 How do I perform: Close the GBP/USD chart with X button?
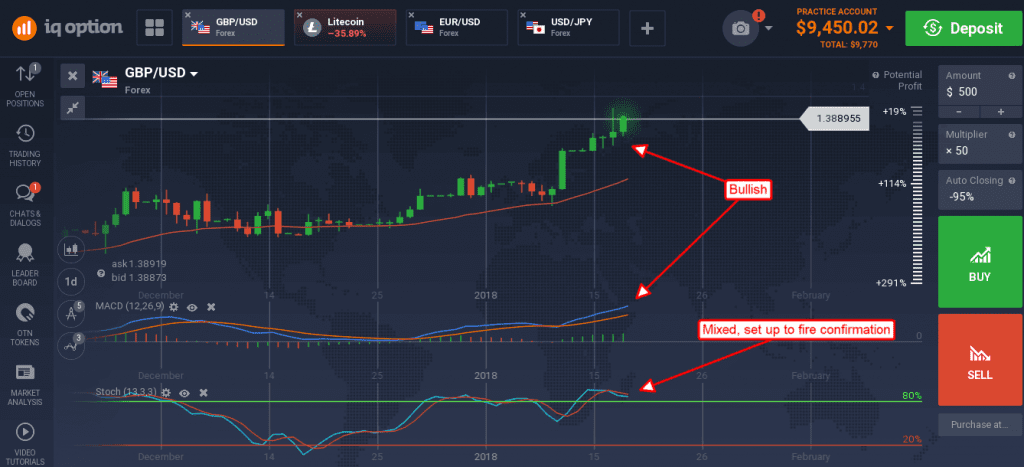tap(72, 75)
